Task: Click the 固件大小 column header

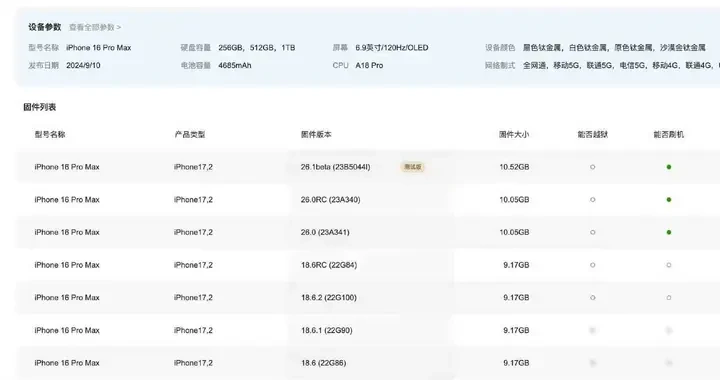Action: tap(514, 134)
